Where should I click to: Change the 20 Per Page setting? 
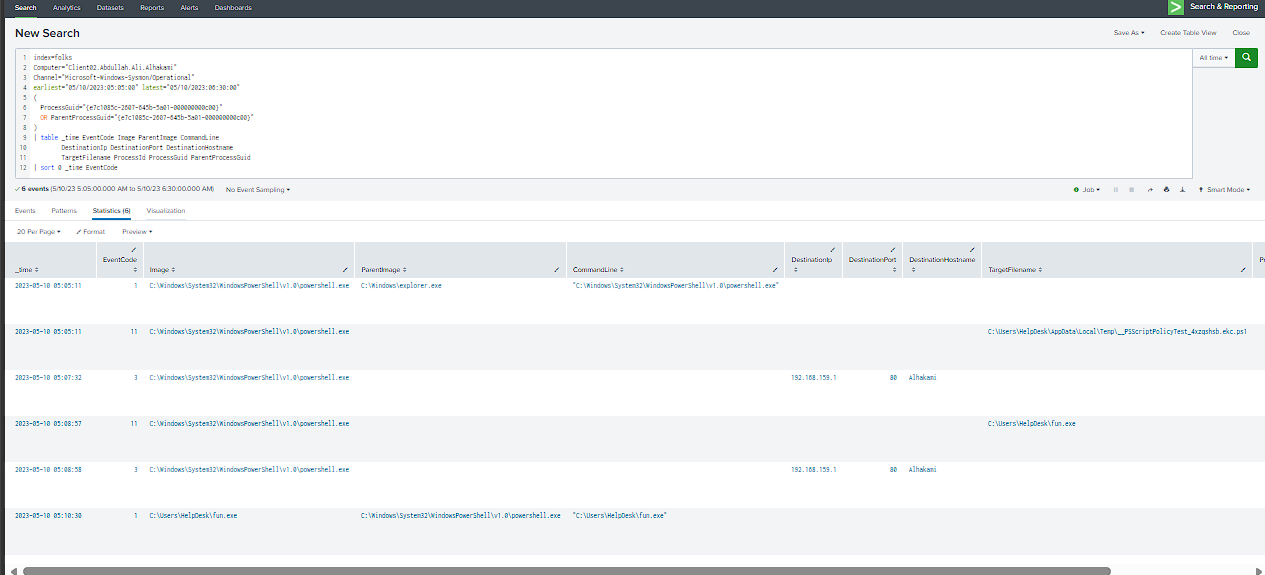click(39, 231)
